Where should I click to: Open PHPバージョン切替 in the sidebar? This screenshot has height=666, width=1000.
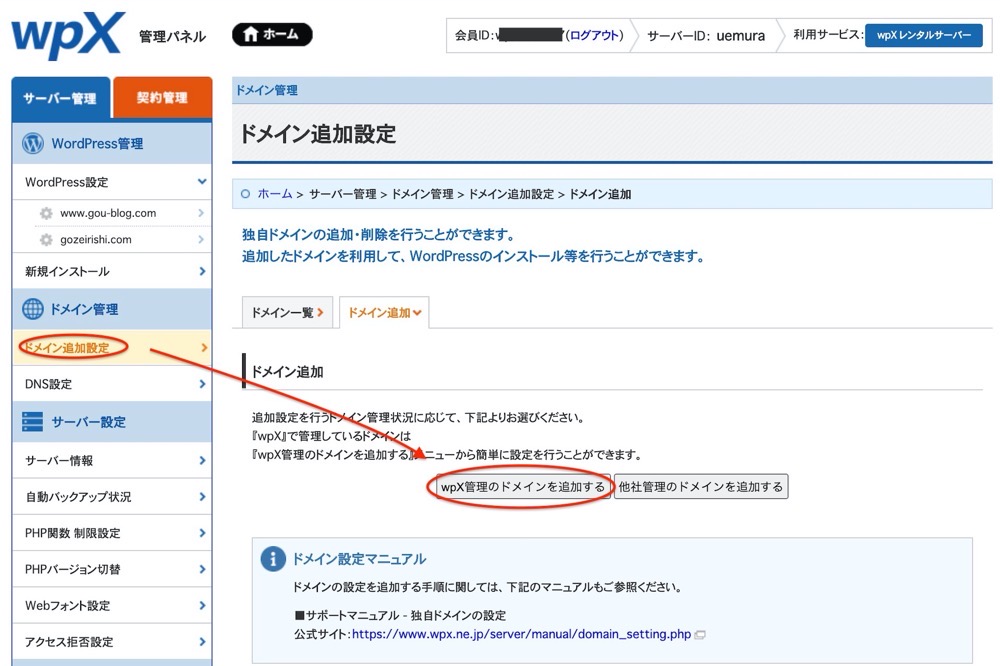point(112,570)
